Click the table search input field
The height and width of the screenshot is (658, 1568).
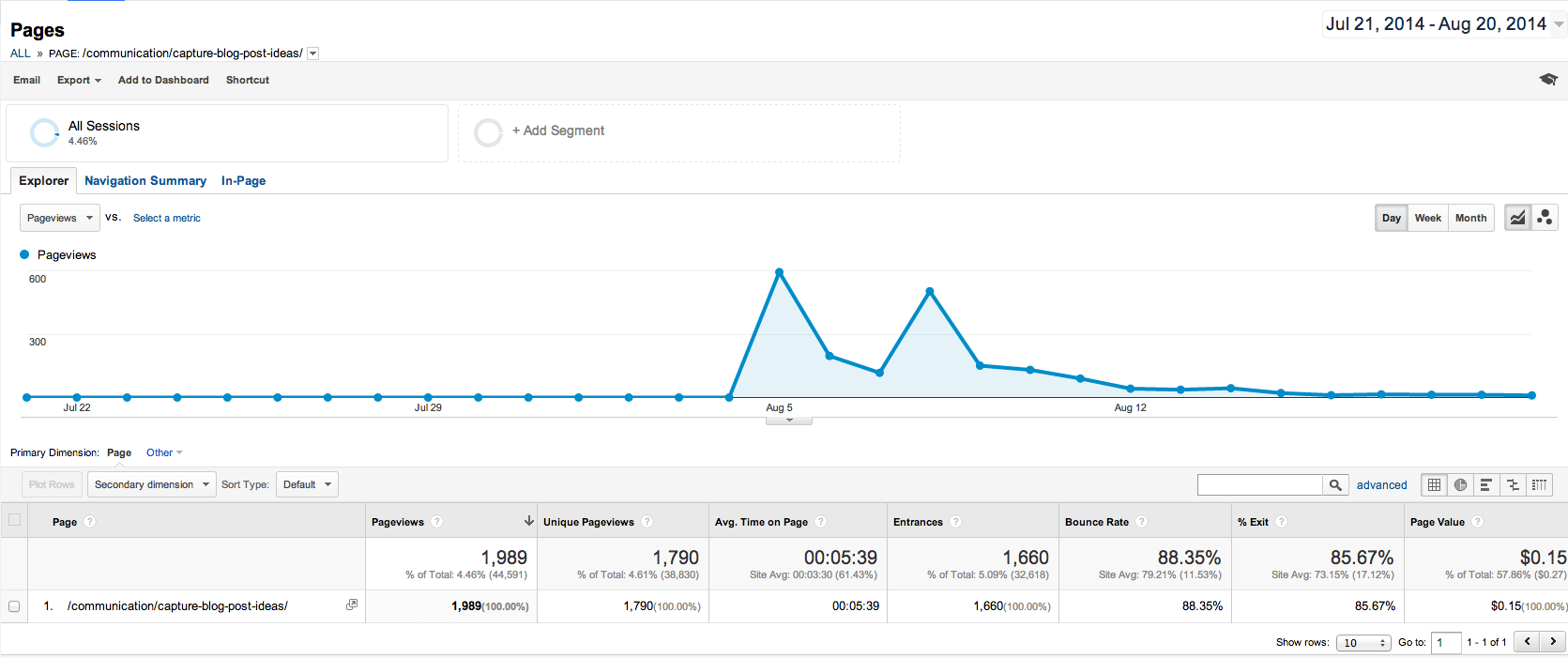coord(1259,485)
